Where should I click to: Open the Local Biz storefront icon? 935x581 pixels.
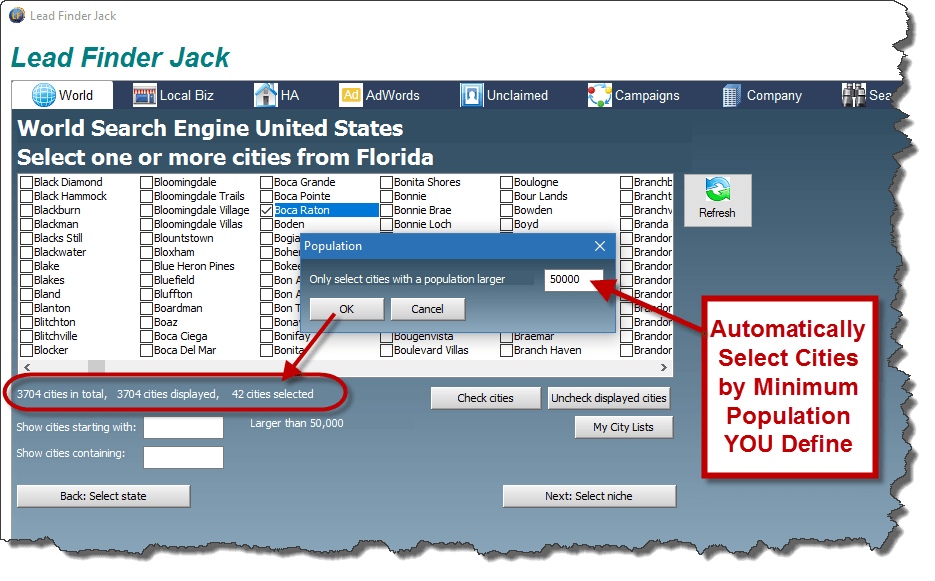click(x=145, y=95)
